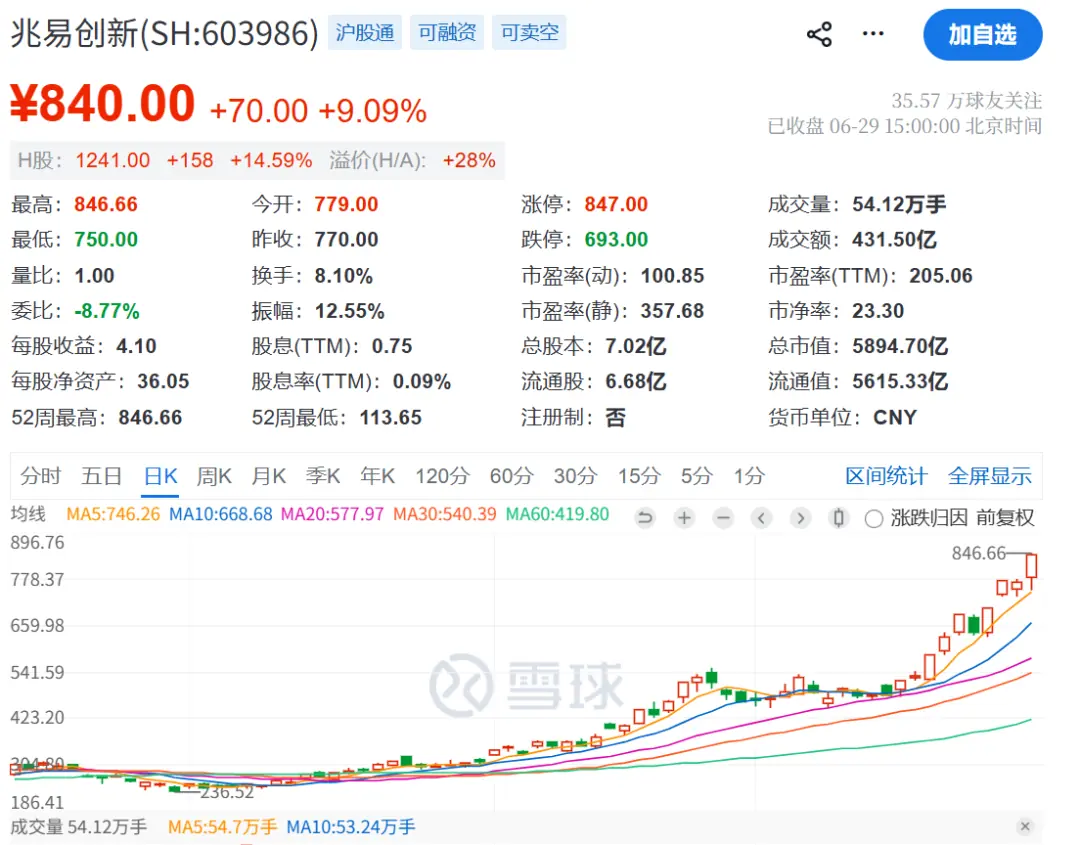Screen dimensions: 1080x845
Task: Click the 市盈率(TTM) value 205.06
Action: coord(941,276)
